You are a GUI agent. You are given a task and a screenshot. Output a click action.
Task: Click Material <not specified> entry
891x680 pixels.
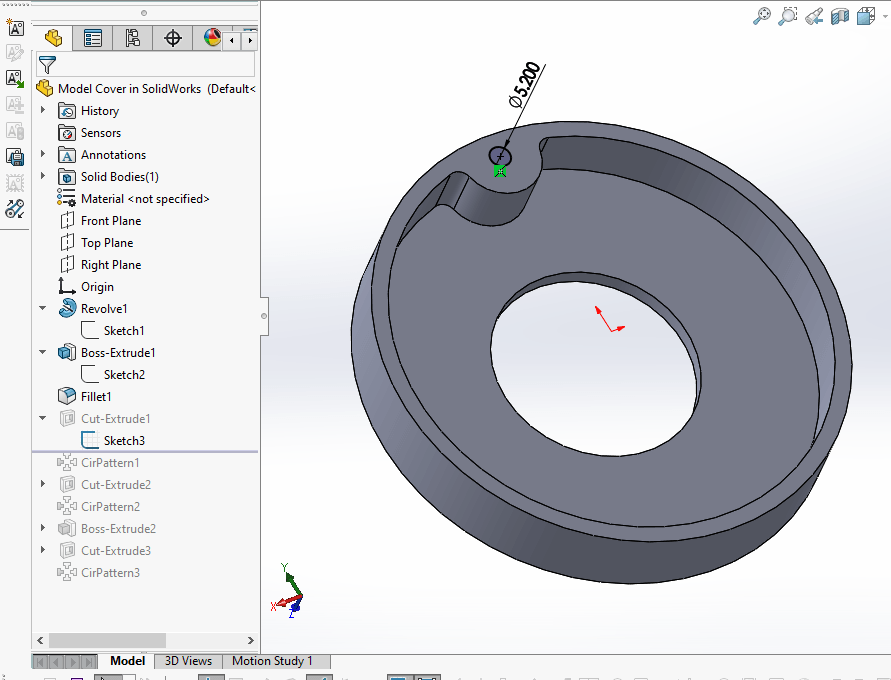(x=145, y=199)
